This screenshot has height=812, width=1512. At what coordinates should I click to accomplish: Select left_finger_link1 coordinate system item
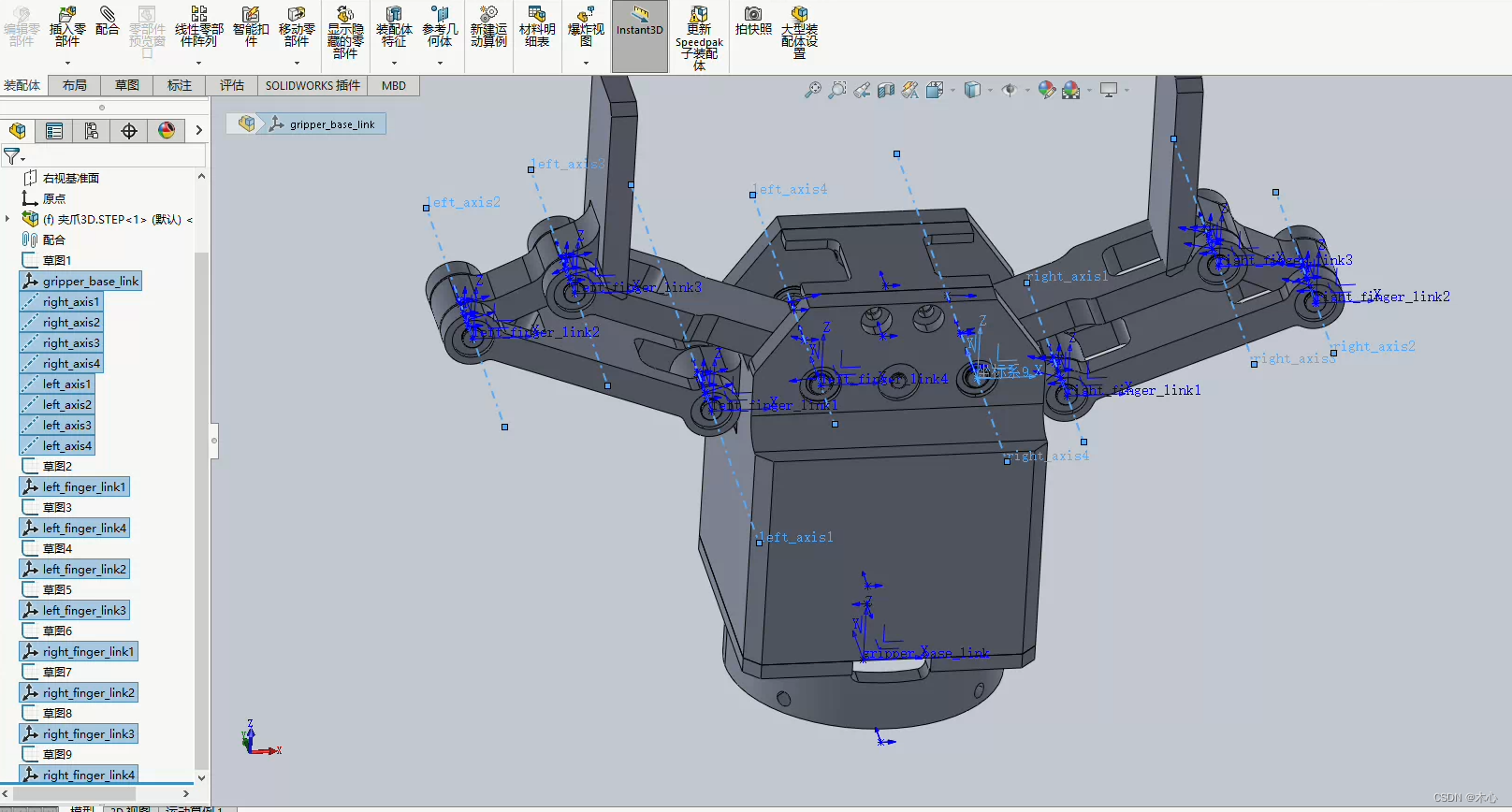(75, 486)
